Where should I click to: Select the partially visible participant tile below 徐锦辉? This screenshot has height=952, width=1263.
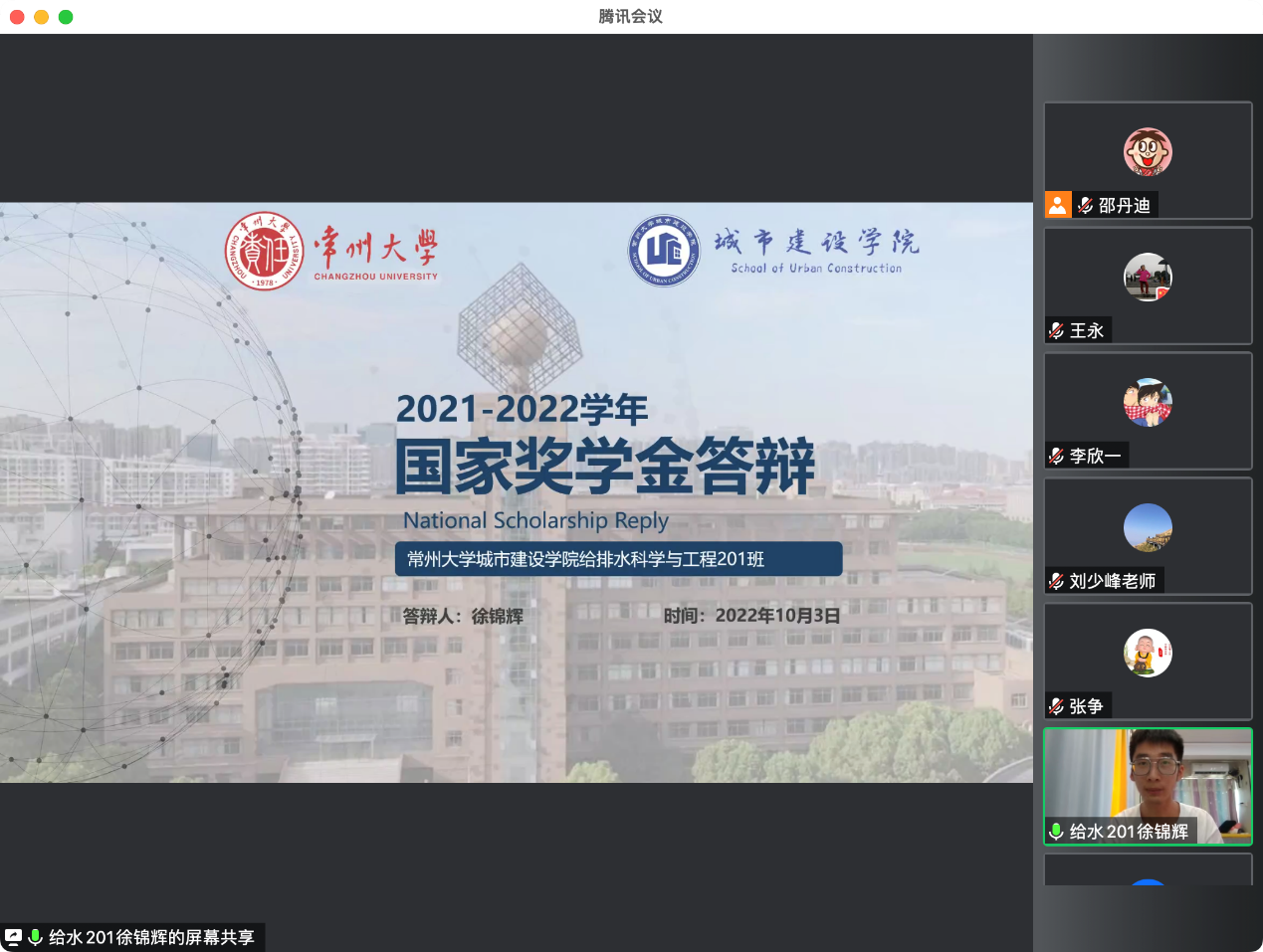[1148, 870]
